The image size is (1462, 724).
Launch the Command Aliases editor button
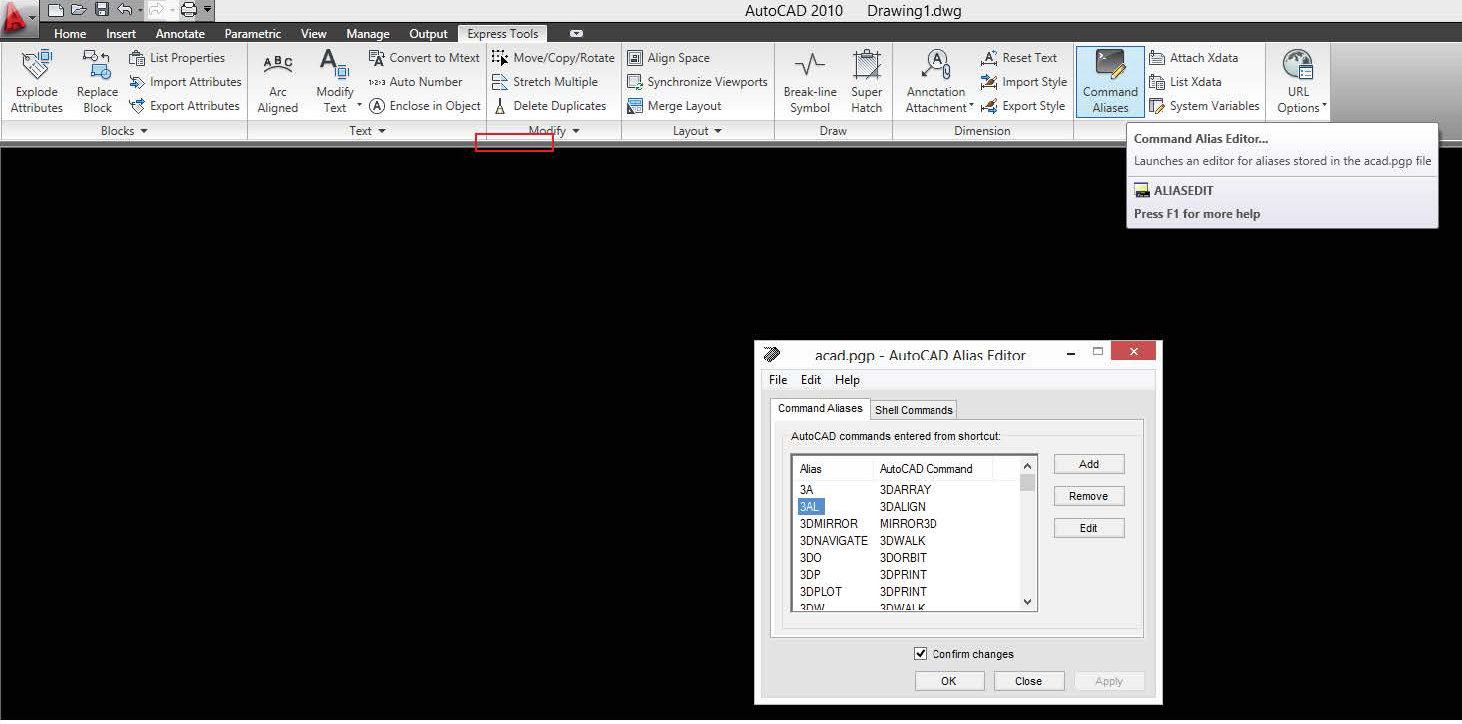[1110, 81]
